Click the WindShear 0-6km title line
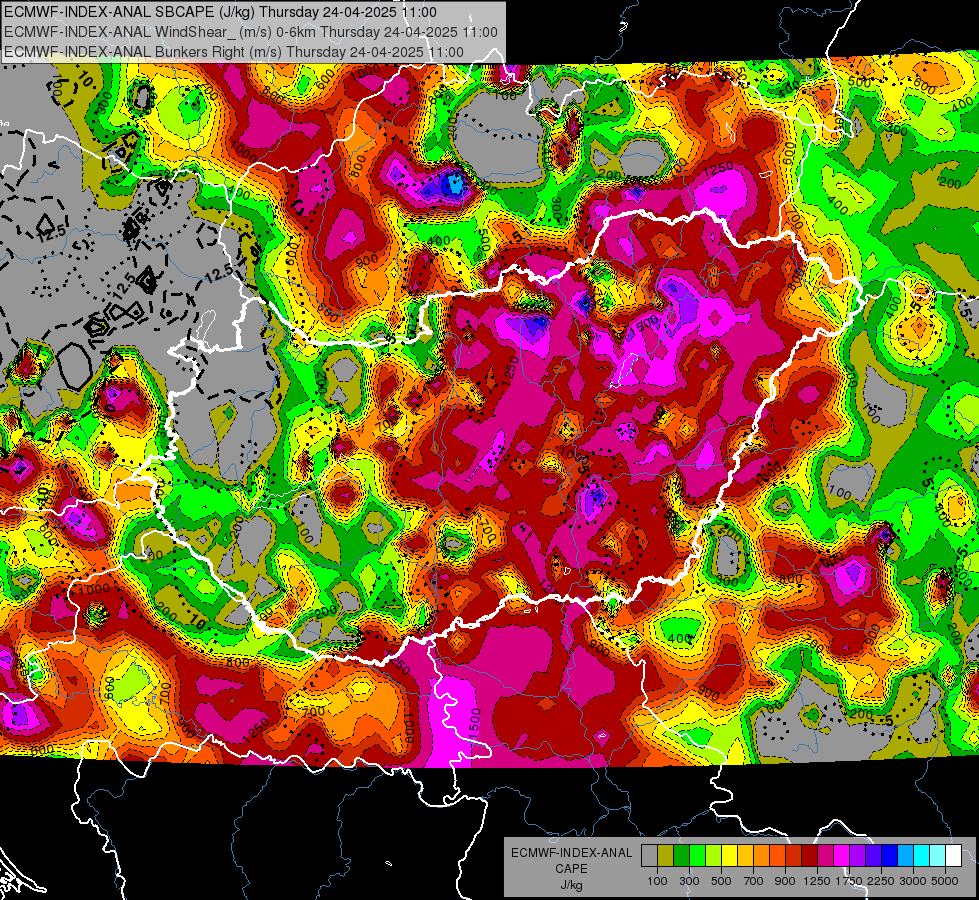979x900 pixels. (251, 32)
